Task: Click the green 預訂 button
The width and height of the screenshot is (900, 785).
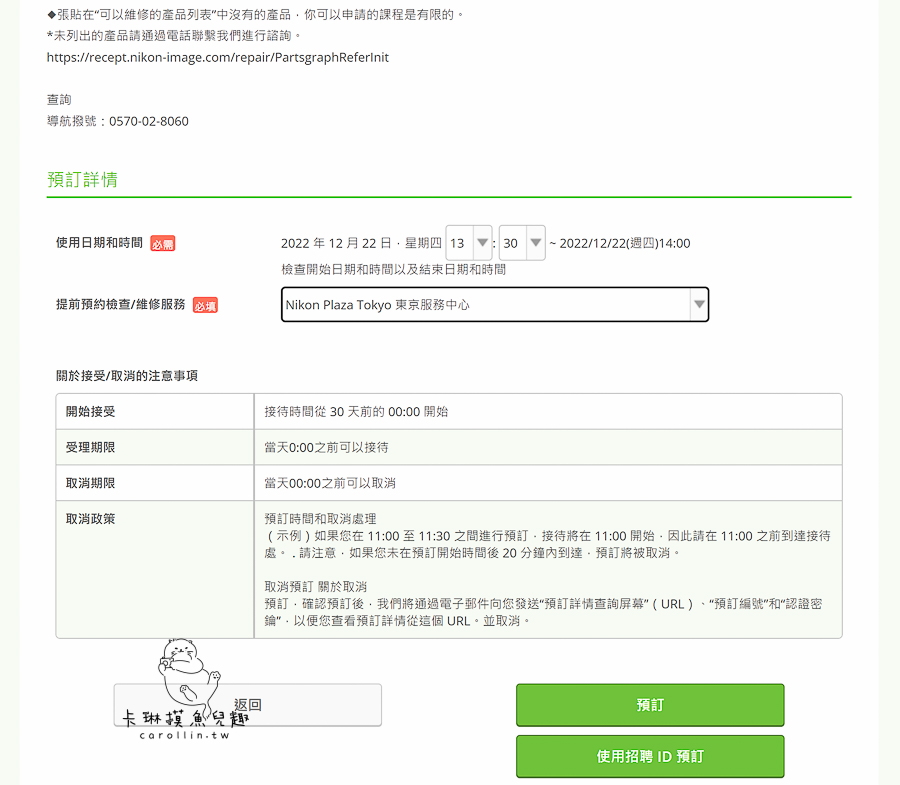Action: coord(650,705)
